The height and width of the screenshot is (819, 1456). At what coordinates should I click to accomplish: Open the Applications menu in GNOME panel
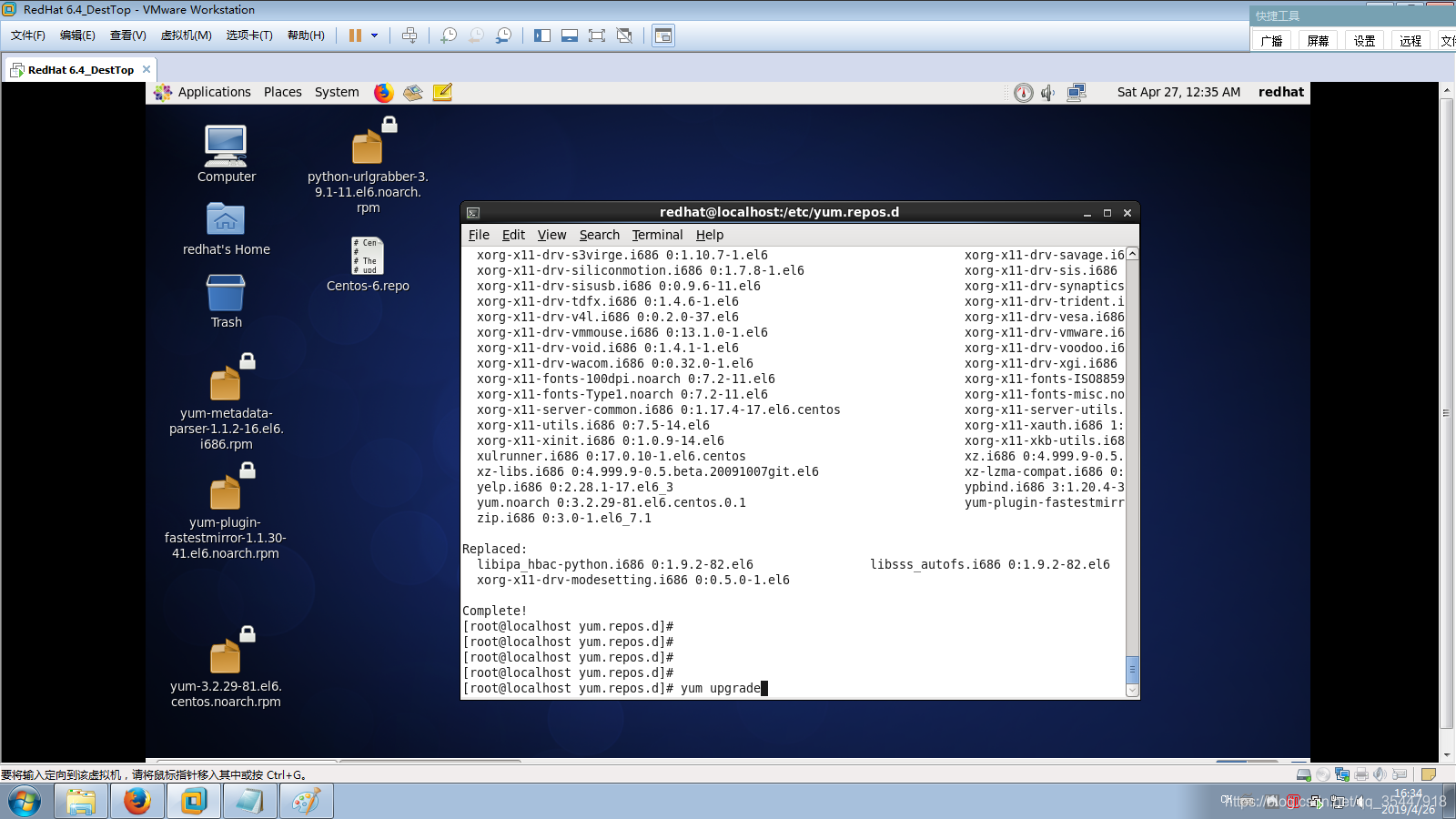215,92
